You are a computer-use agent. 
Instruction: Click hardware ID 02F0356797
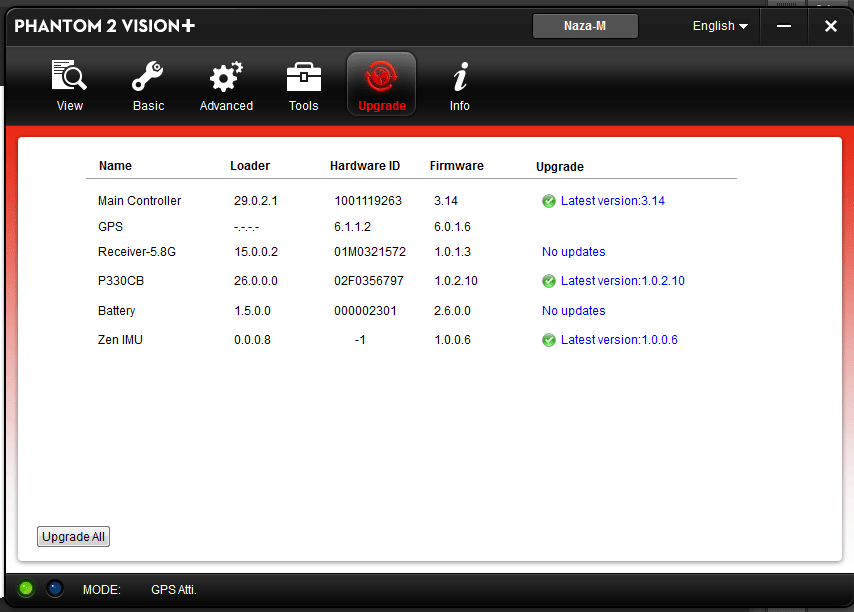click(369, 281)
